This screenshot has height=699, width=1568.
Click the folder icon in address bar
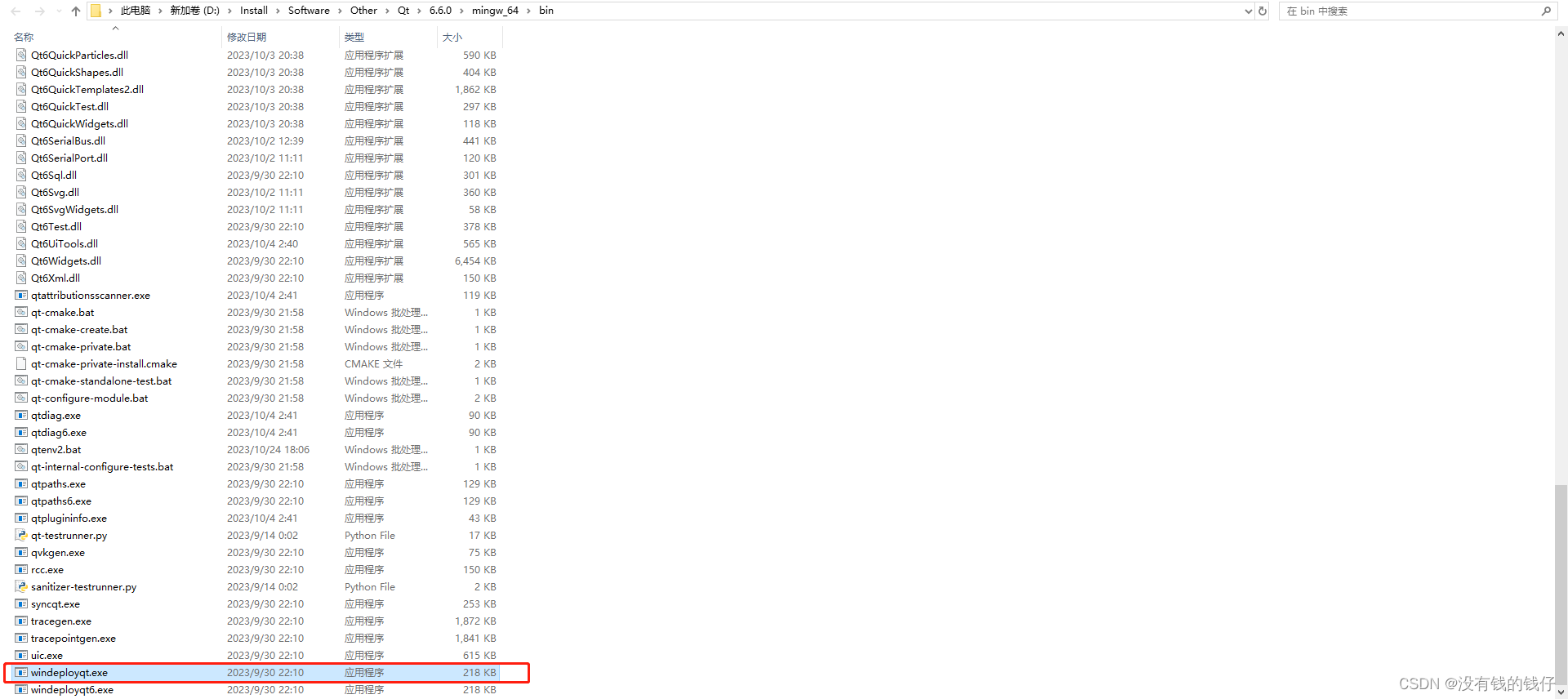[x=96, y=11]
